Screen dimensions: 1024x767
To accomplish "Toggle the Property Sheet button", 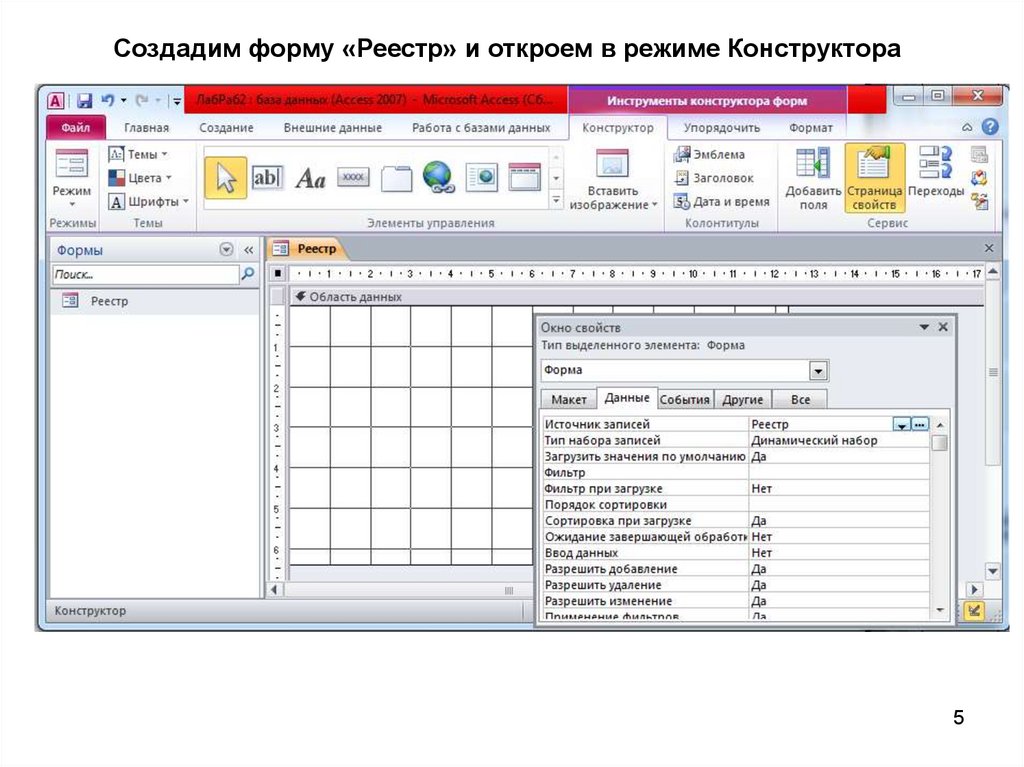I will click(874, 178).
